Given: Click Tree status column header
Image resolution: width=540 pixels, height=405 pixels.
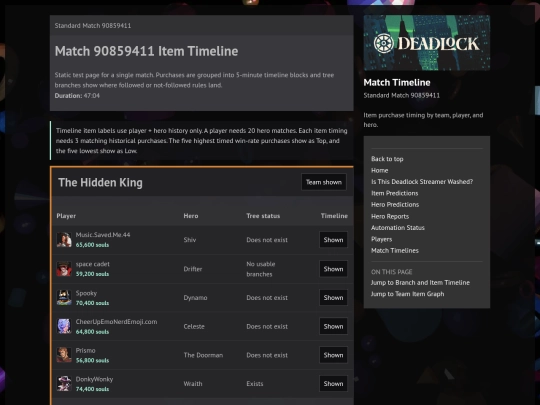Looking at the screenshot, I should [263, 216].
